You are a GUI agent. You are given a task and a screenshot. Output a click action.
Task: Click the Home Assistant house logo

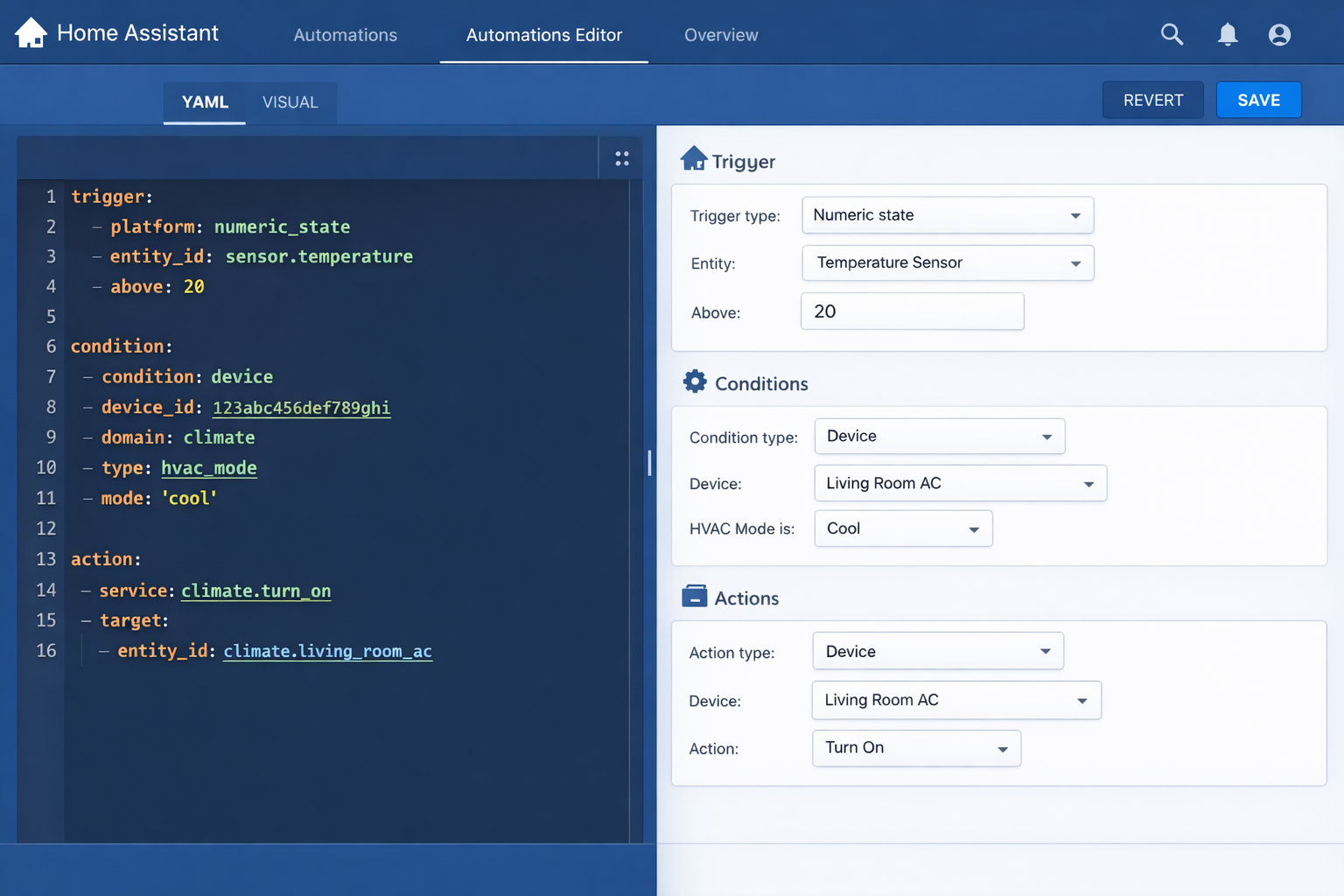31,33
